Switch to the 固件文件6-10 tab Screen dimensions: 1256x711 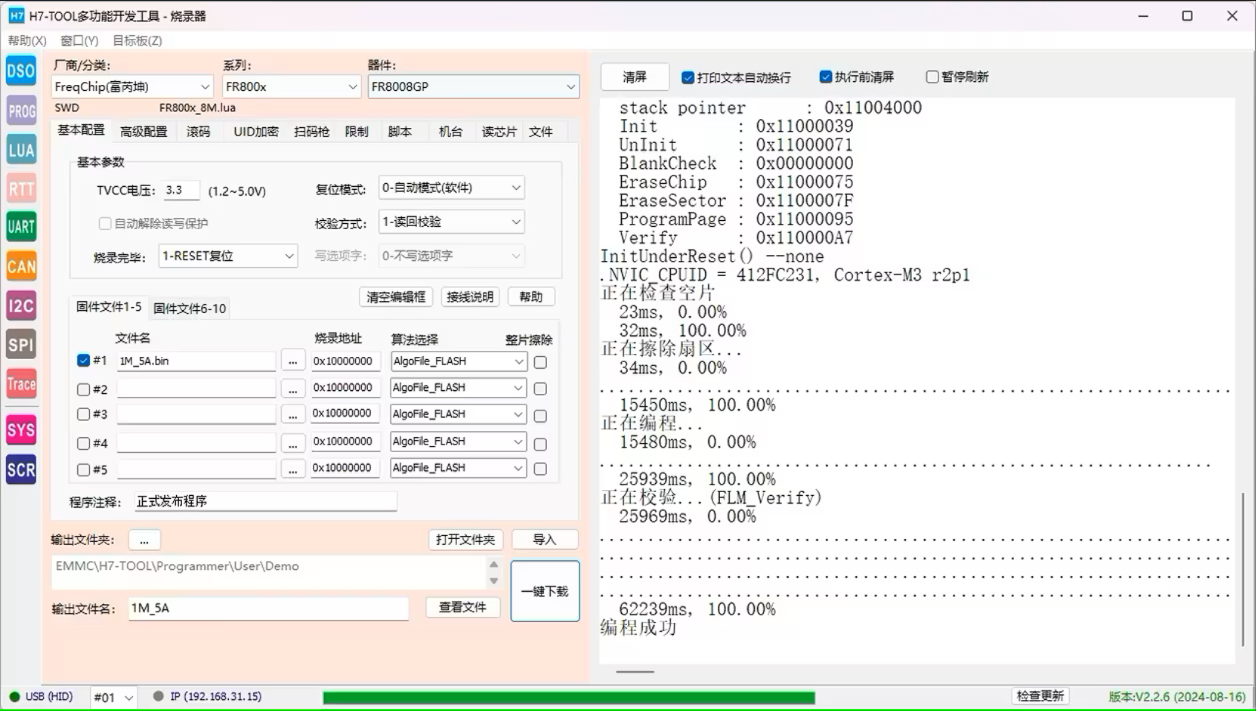tap(190, 309)
